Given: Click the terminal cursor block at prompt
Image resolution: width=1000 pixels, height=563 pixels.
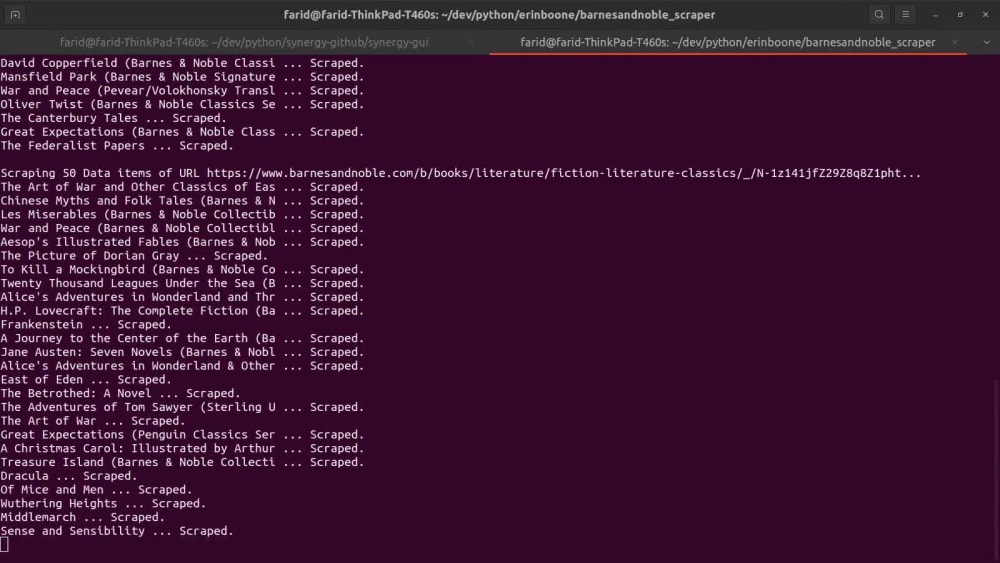Looking at the screenshot, I should (4, 545).
